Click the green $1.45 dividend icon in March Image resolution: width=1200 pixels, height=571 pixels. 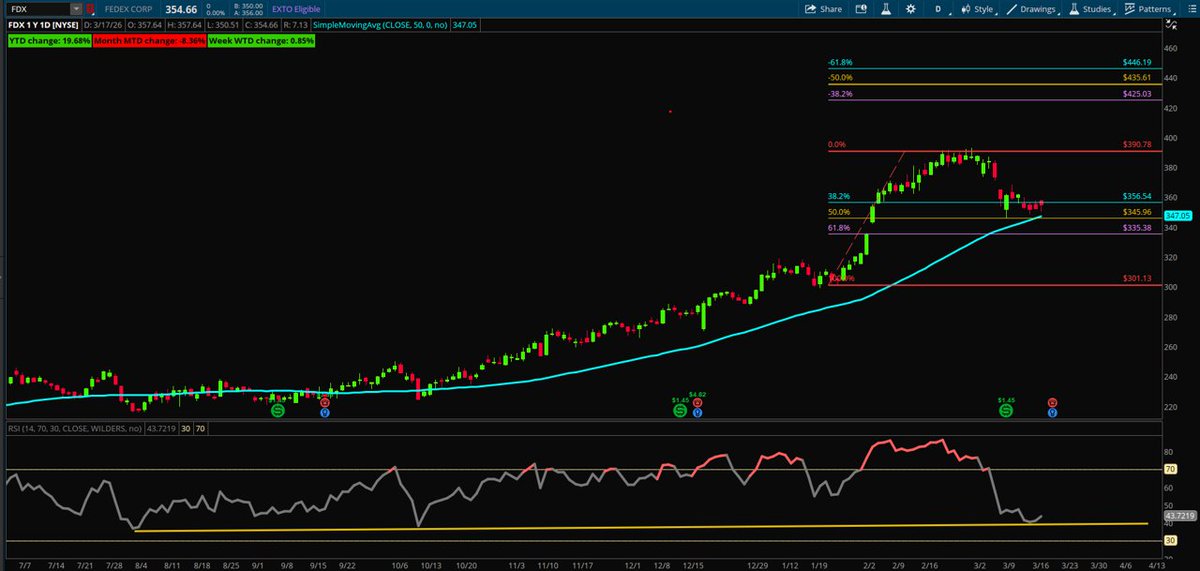[x=1005, y=410]
